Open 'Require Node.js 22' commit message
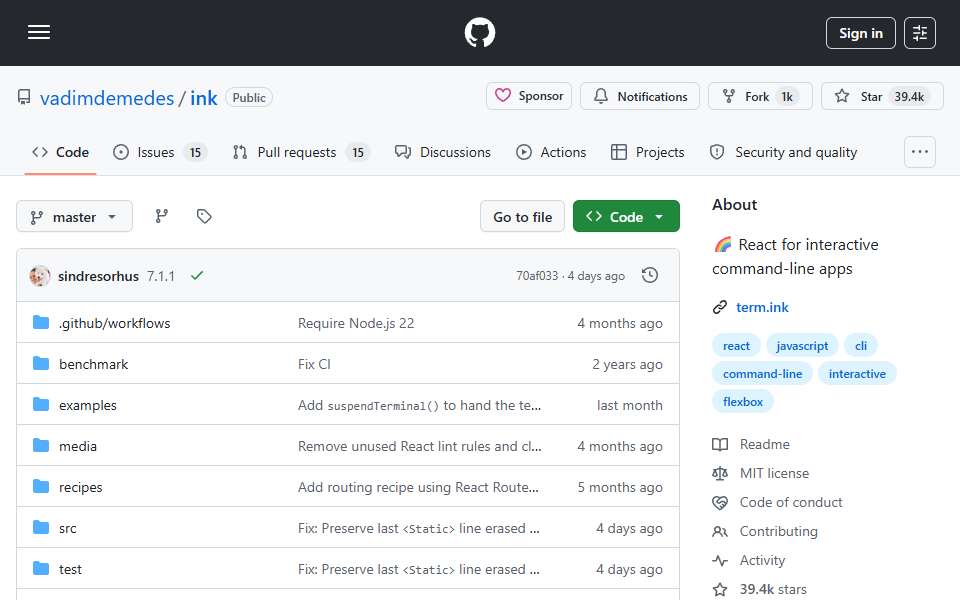This screenshot has width=960, height=600. click(356, 323)
